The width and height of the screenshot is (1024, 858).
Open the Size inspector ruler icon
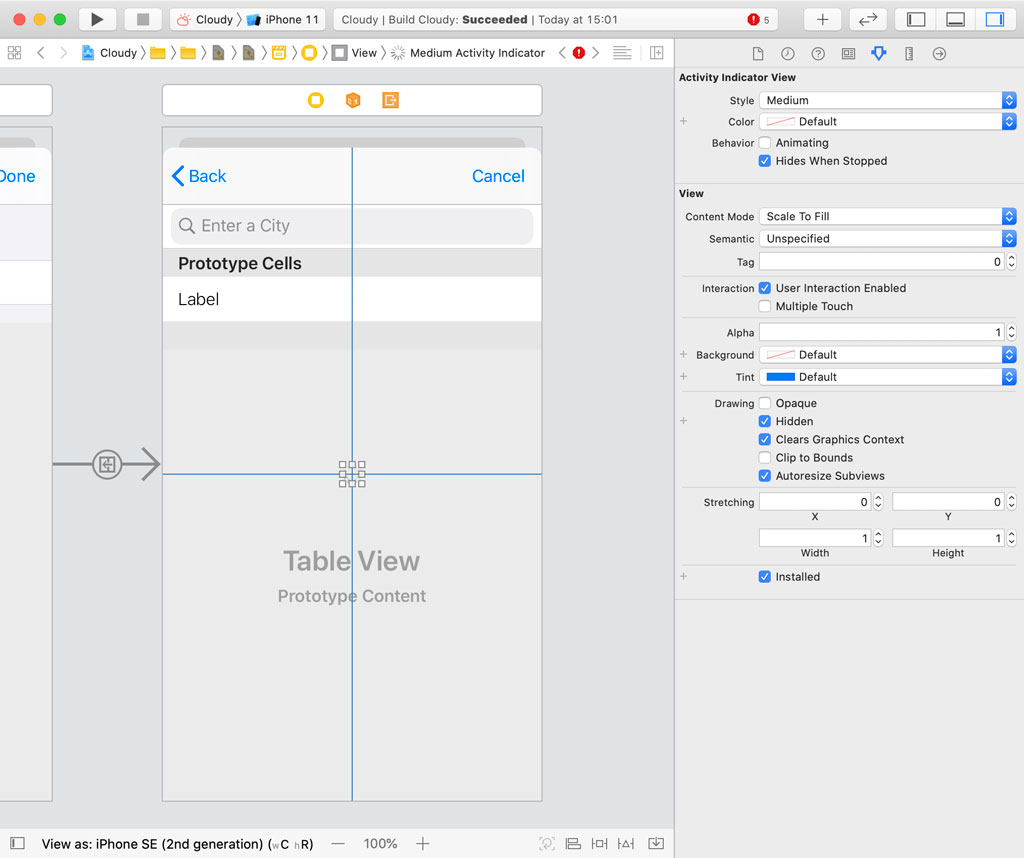coord(908,53)
